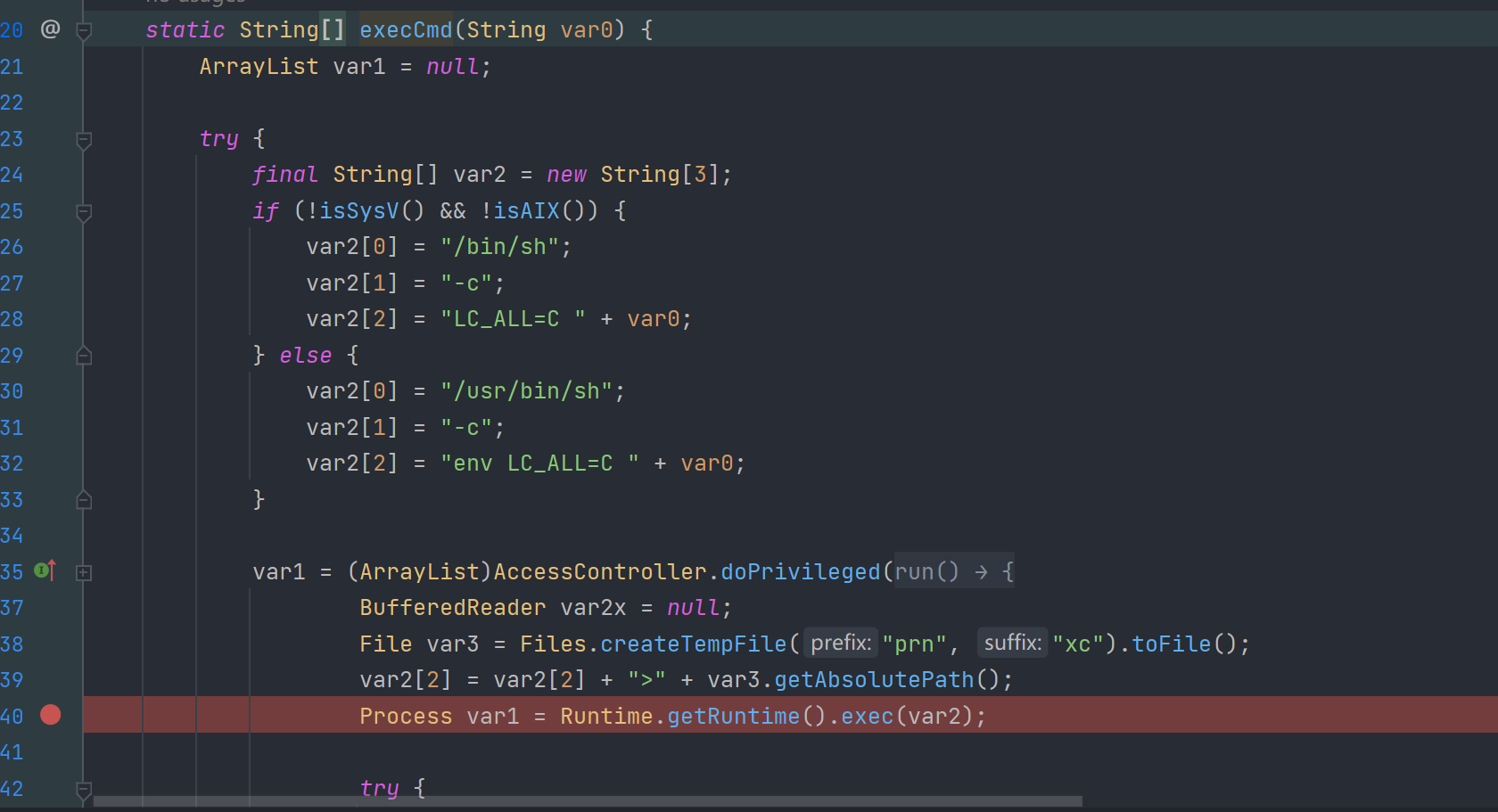Click the fold marker beside line 23

[83, 140]
